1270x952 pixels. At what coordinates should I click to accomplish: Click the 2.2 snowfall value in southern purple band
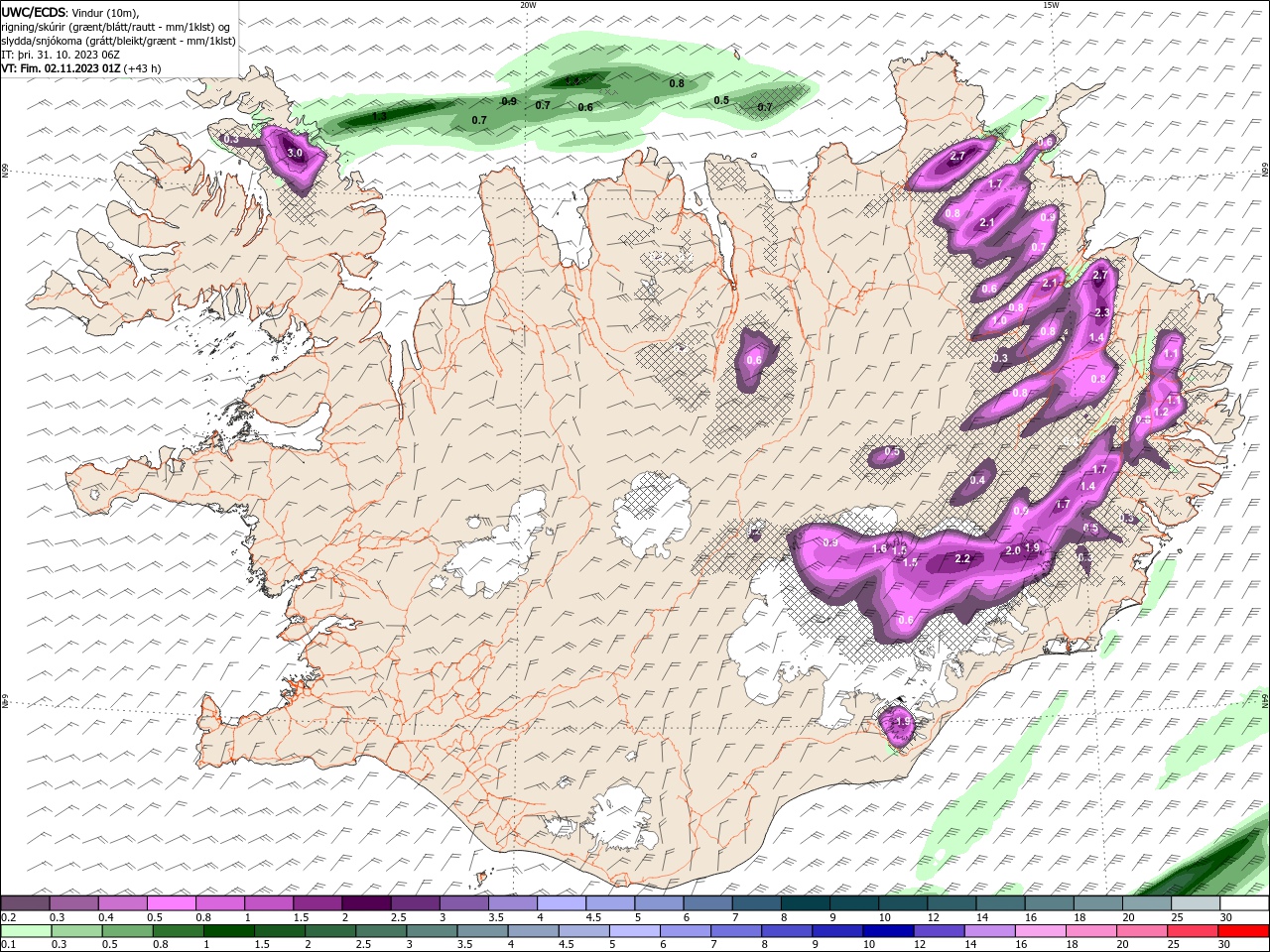961,559
